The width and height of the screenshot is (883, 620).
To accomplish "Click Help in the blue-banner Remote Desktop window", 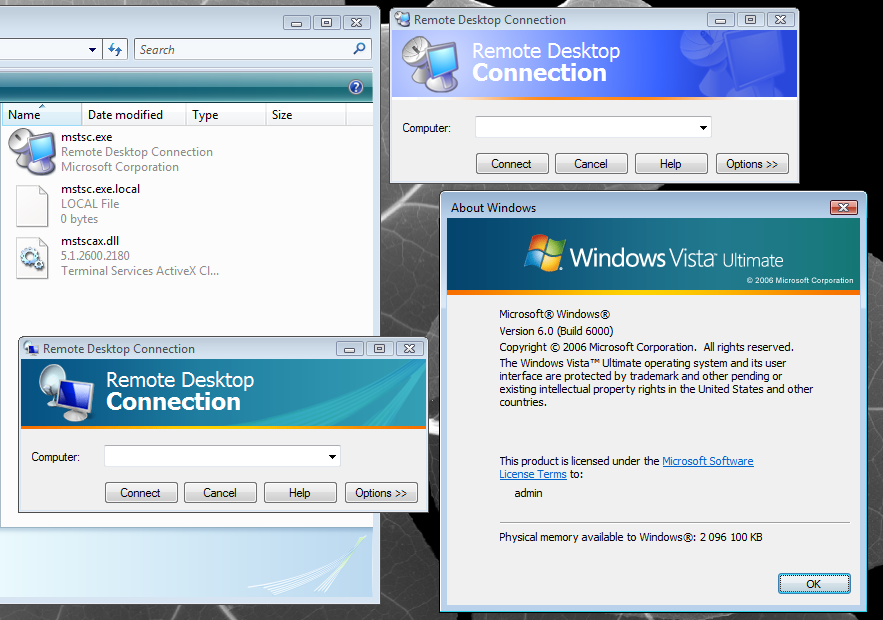I will 671,164.
